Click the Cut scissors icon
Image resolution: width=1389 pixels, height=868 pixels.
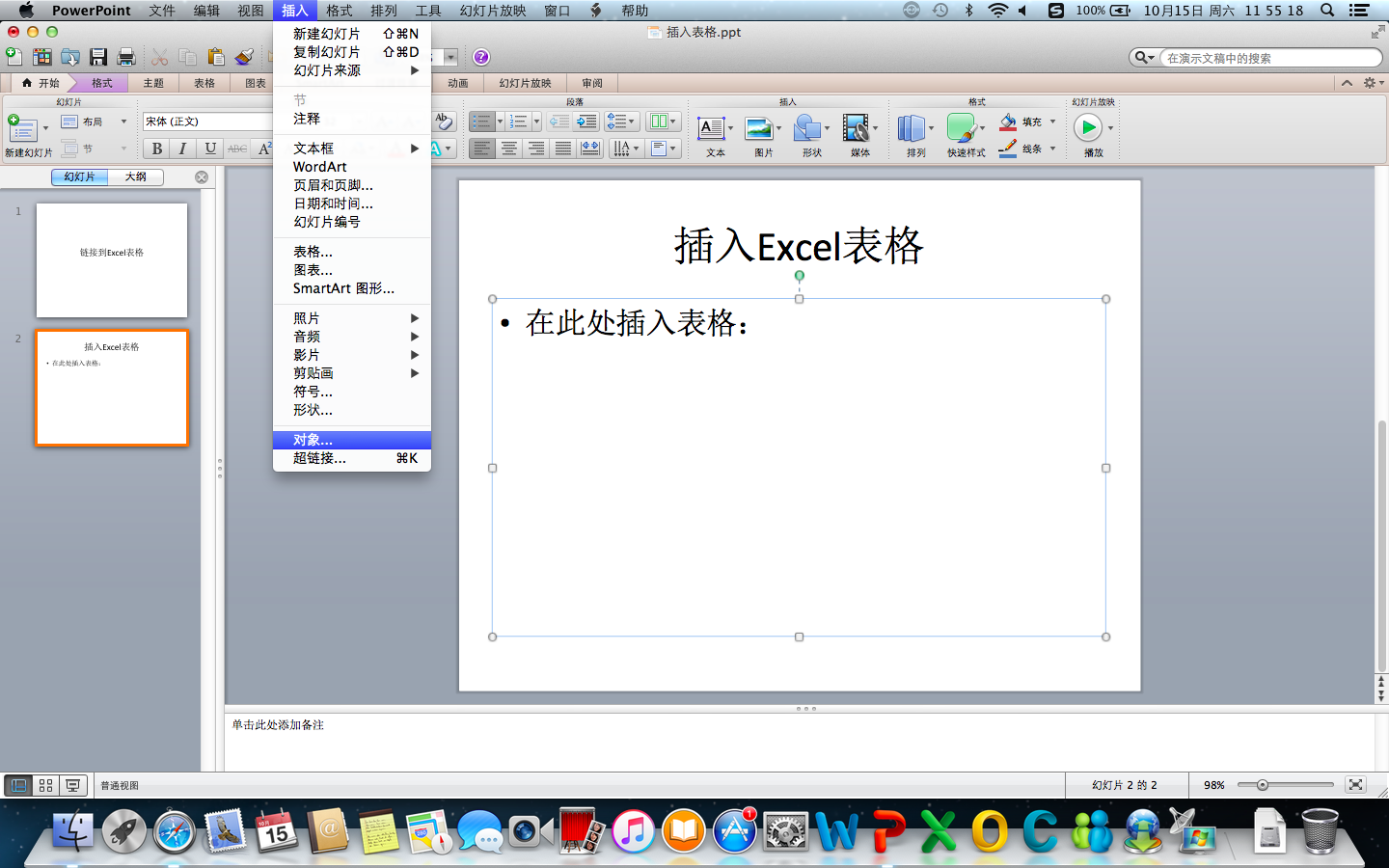tap(160, 57)
